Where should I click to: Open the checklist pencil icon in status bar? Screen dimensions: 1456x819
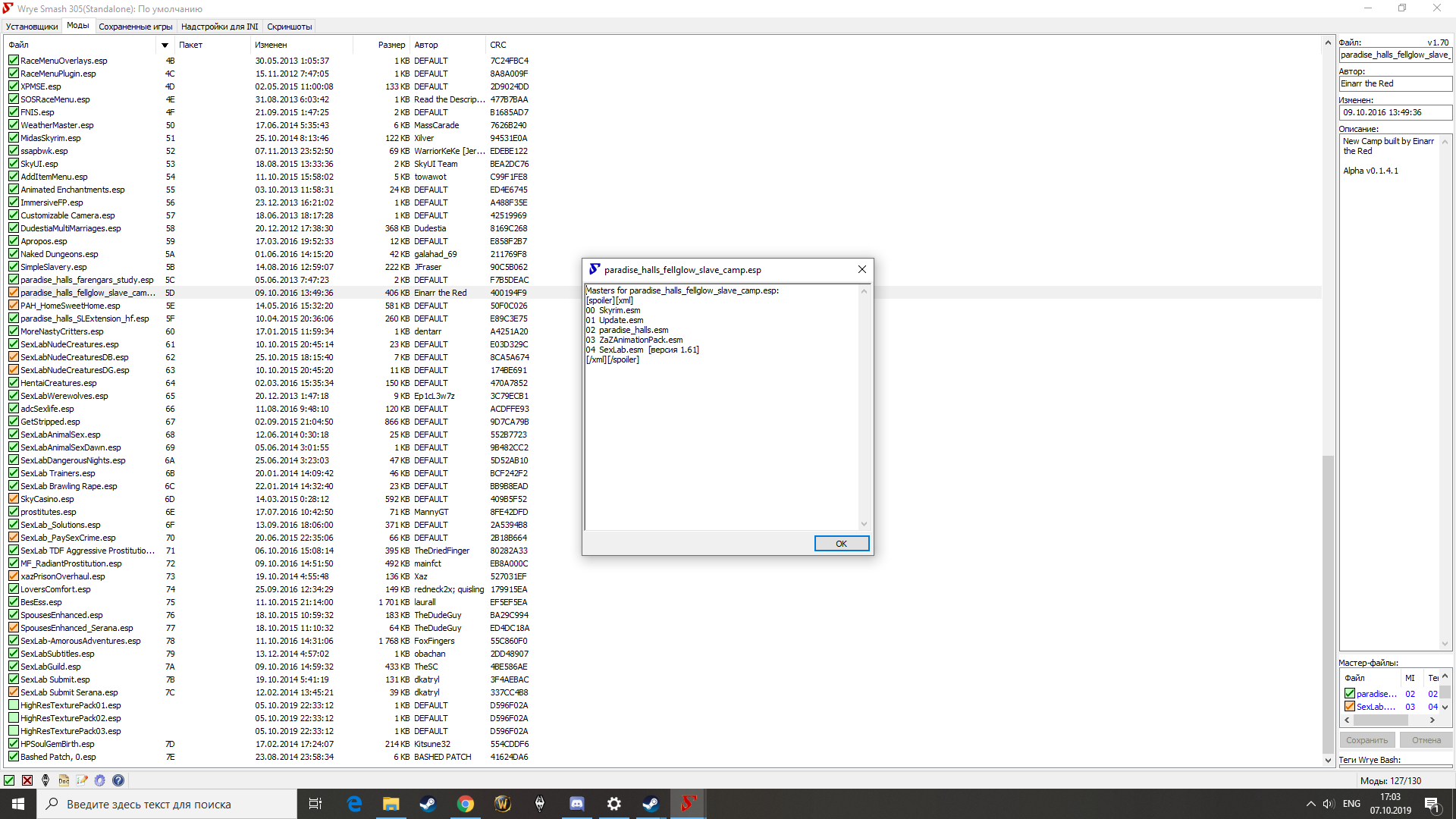point(82,780)
